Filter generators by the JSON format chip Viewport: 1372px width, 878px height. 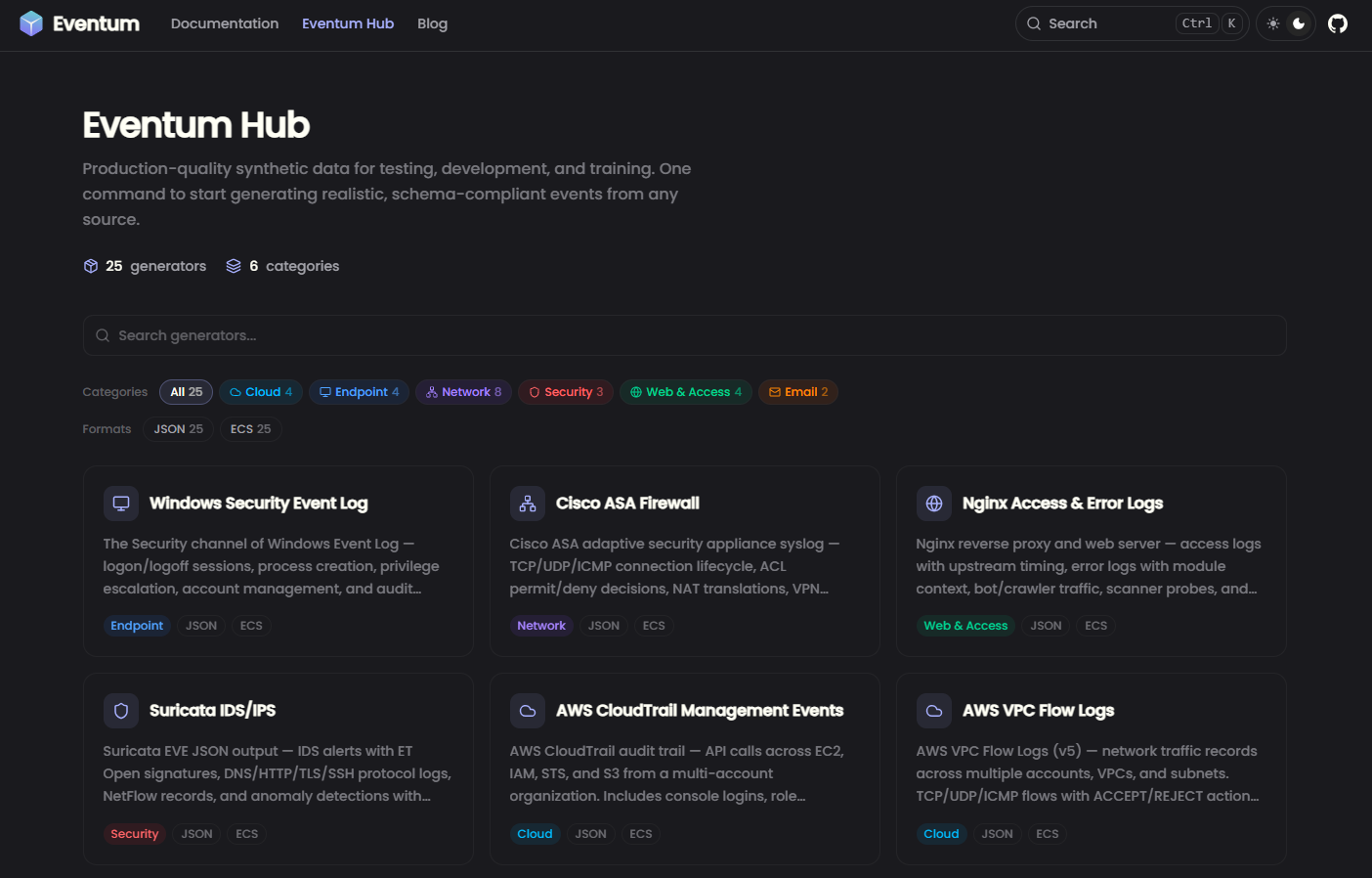[178, 428]
